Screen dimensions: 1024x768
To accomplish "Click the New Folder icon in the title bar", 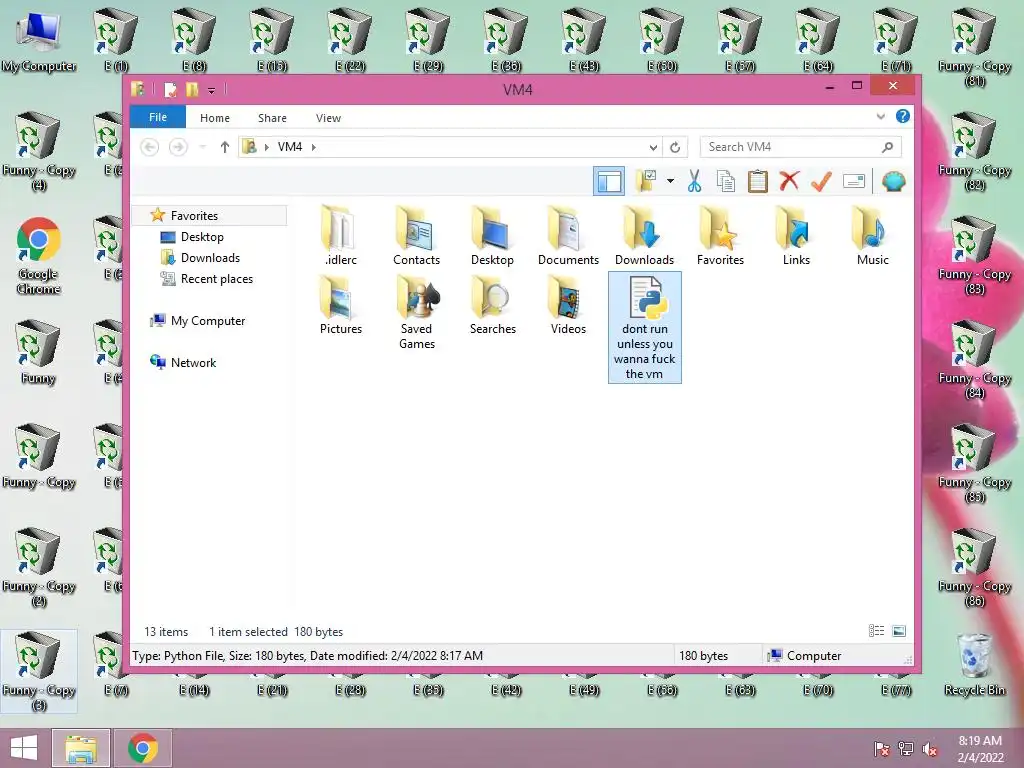I will pyautogui.click(x=192, y=89).
